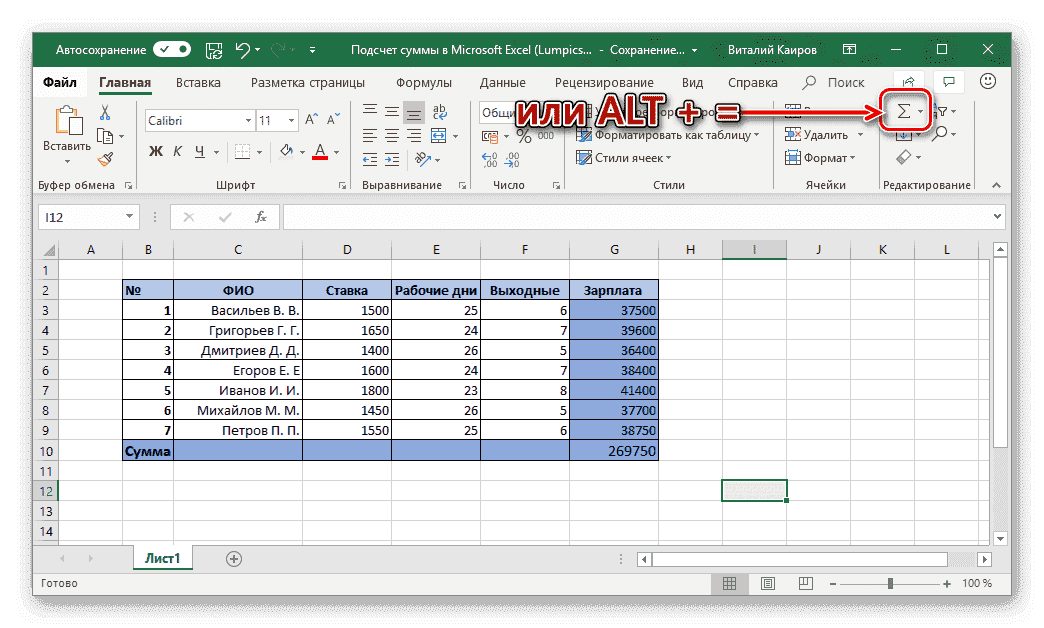Apply bold with the Ж icon
Image resolution: width=1044 pixels, height=628 pixels.
(x=155, y=151)
